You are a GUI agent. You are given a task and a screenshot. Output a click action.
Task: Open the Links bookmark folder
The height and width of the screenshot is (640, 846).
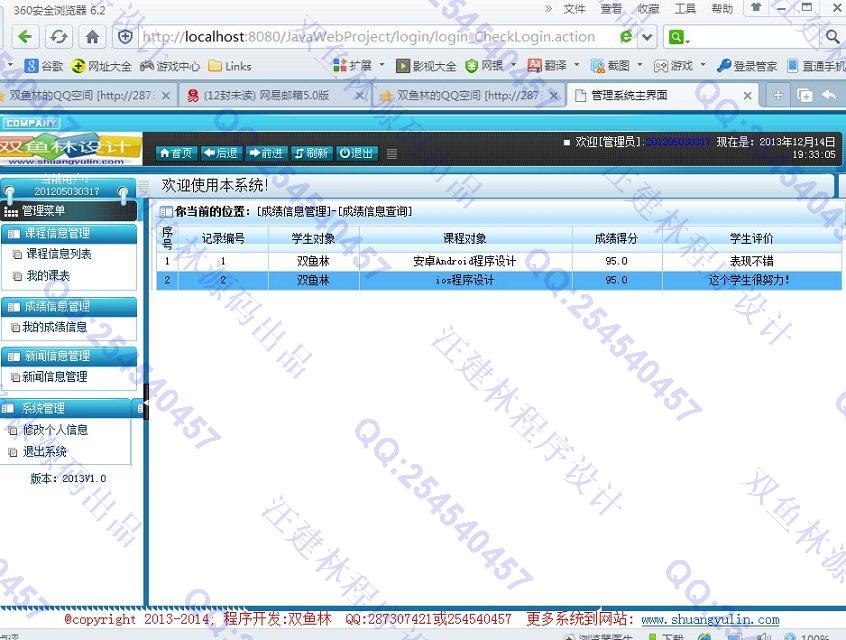click(x=230, y=66)
